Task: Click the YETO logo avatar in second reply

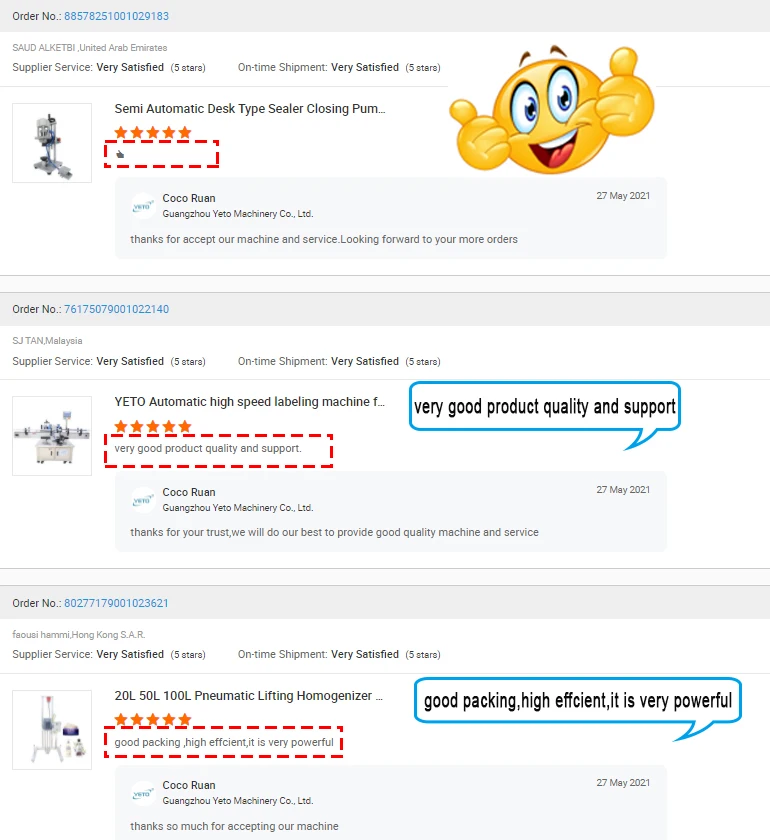Action: 143,500
